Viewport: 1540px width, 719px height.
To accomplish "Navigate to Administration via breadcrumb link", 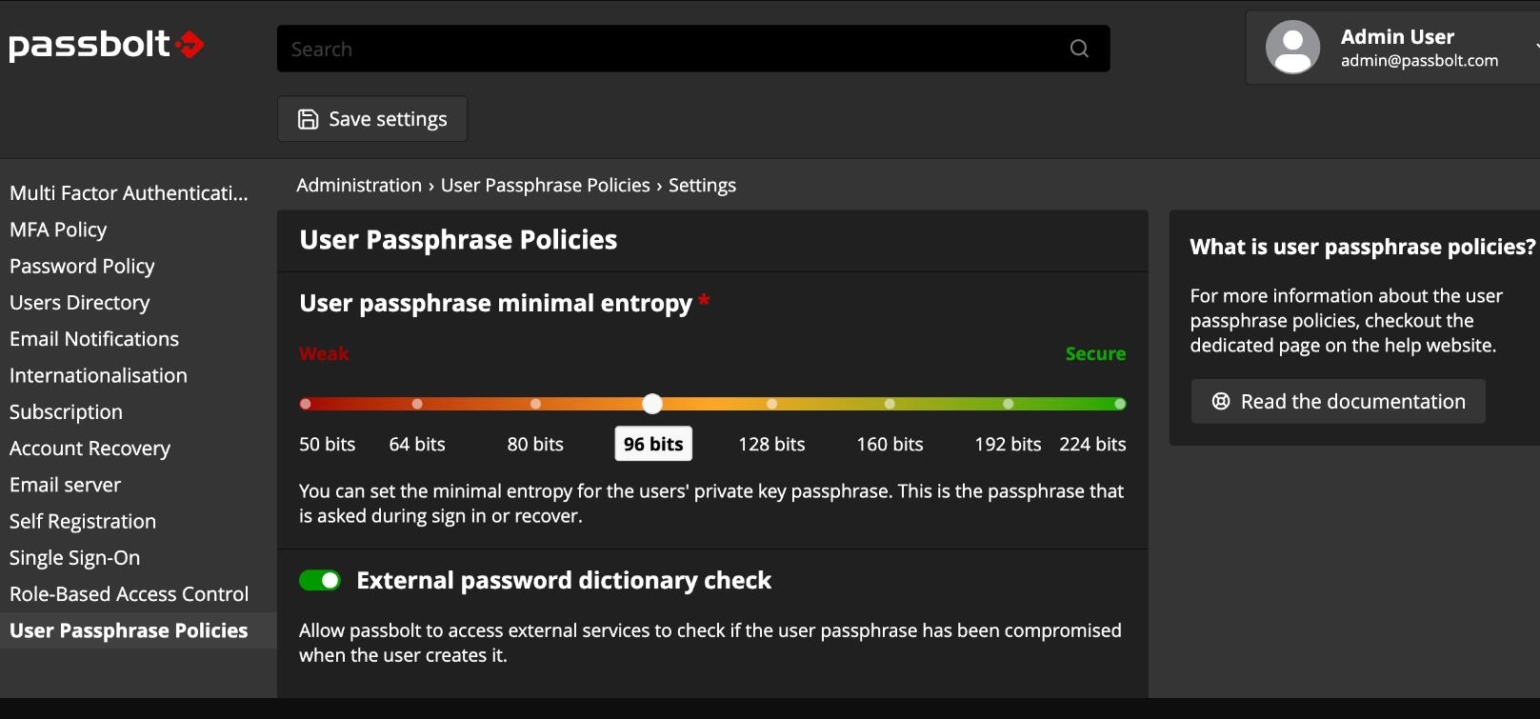I will [x=359, y=185].
